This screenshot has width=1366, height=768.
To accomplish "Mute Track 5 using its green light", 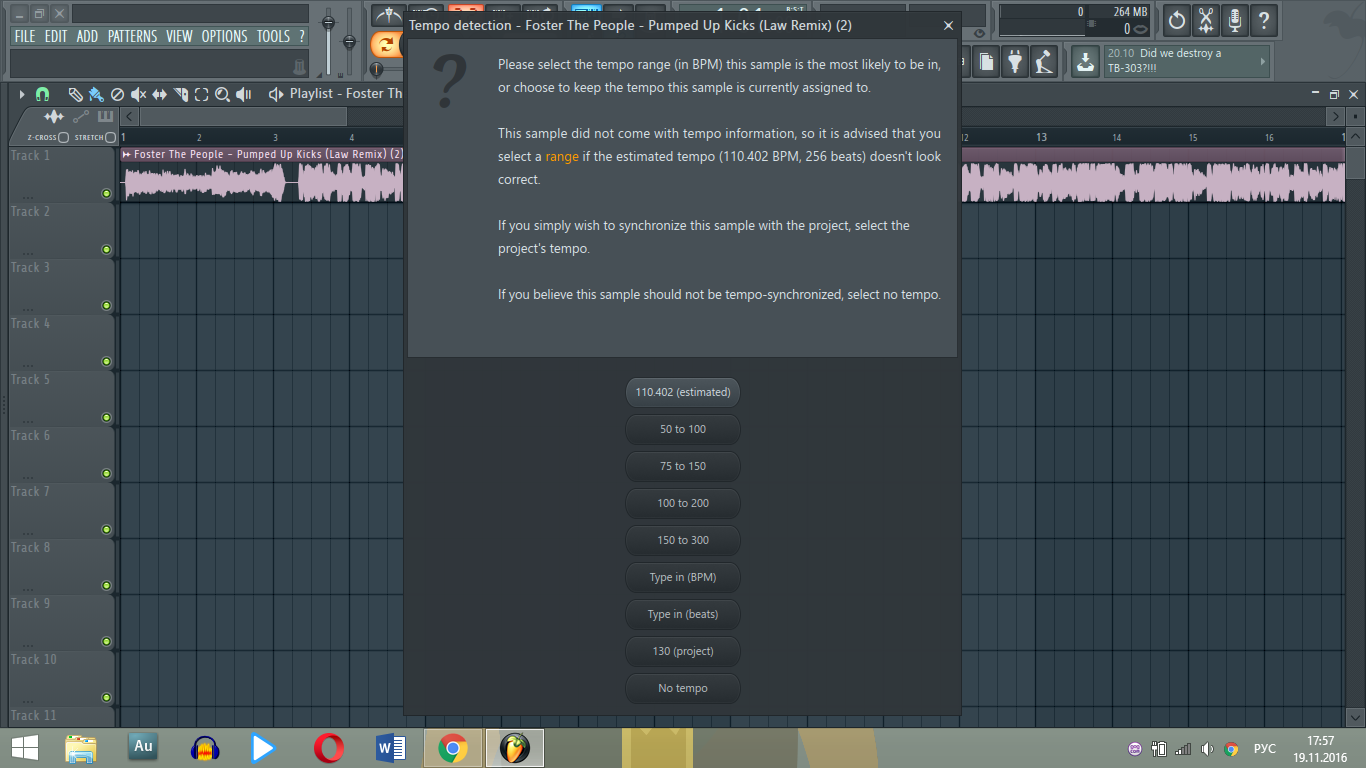I will (106, 418).
